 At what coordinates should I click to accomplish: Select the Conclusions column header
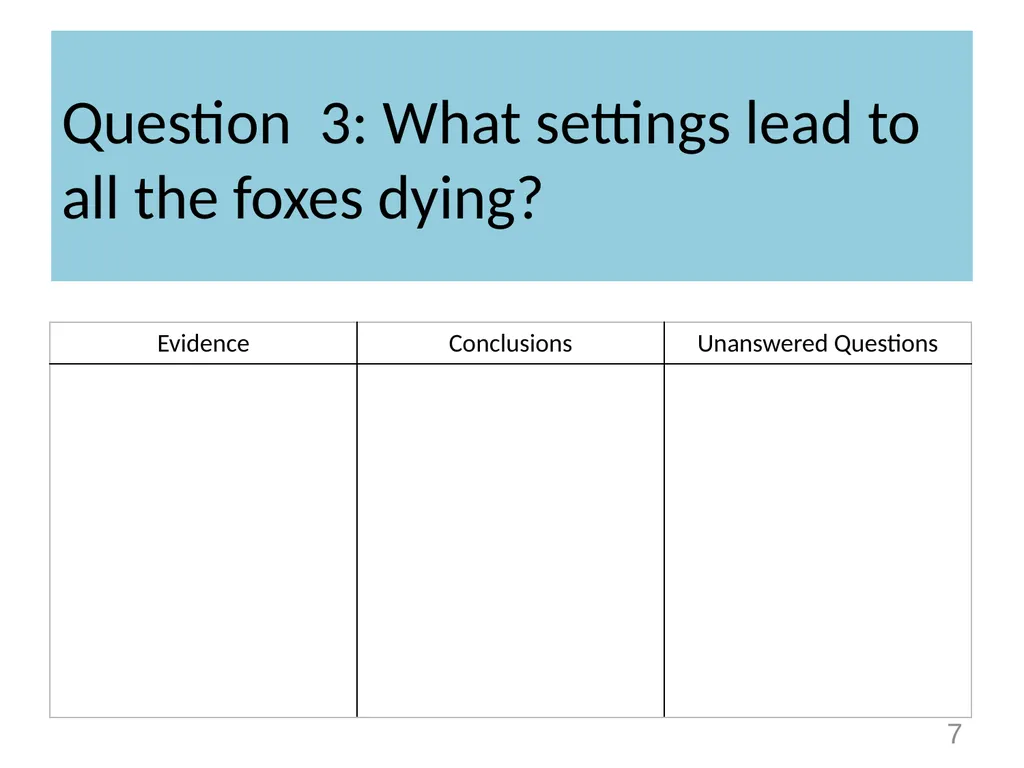(x=511, y=344)
